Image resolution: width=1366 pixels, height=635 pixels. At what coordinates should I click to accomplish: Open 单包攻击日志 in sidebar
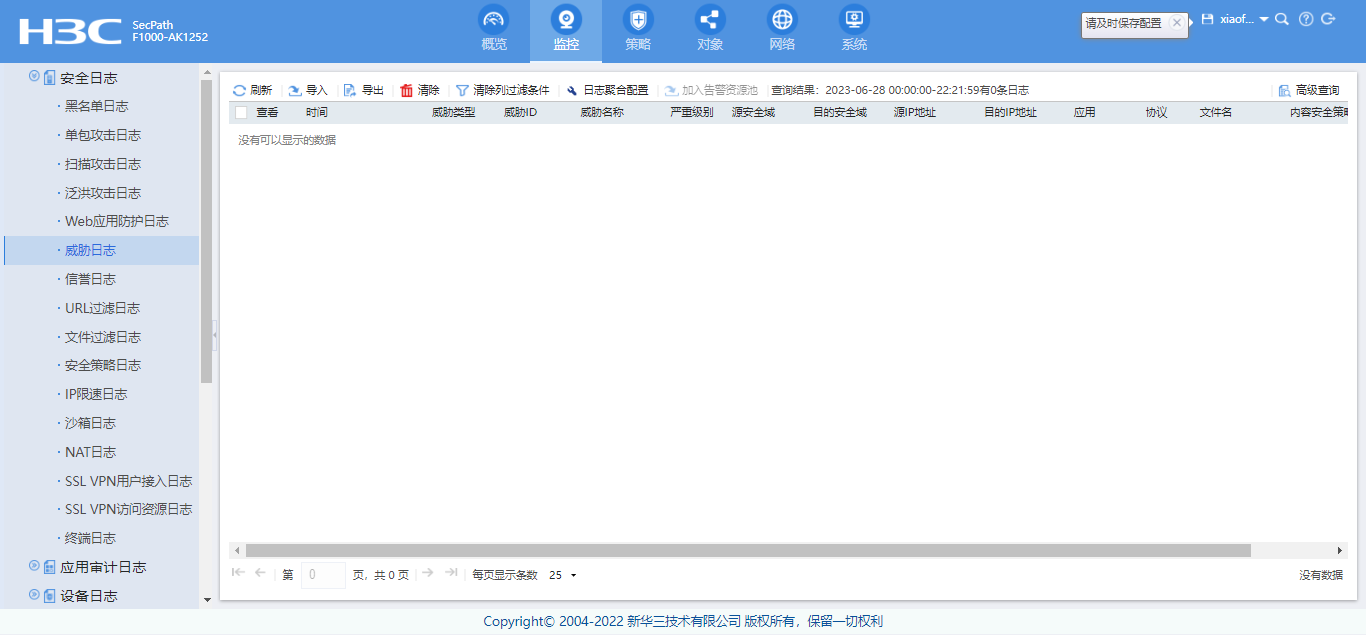click(x=102, y=135)
